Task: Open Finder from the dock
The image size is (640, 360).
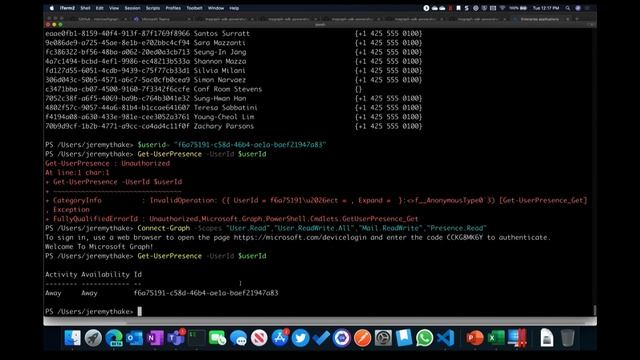Action: click(73, 338)
